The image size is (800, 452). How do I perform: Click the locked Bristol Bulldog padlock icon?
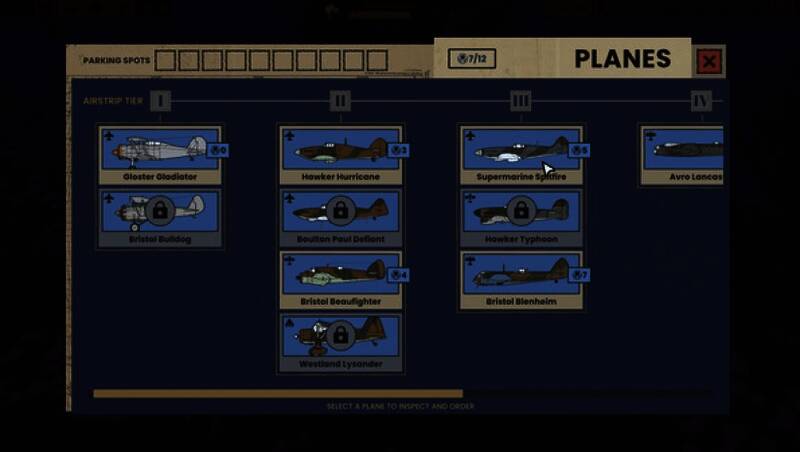160,211
